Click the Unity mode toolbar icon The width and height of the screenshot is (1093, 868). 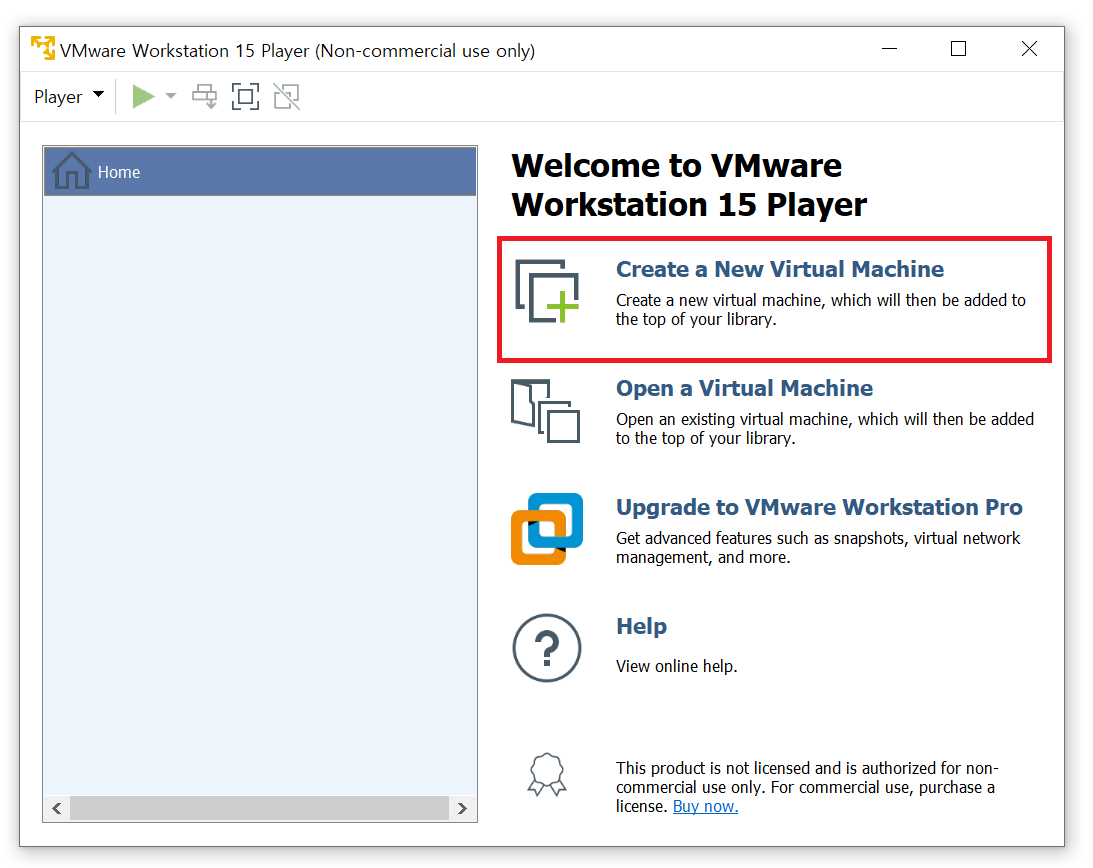[x=287, y=97]
